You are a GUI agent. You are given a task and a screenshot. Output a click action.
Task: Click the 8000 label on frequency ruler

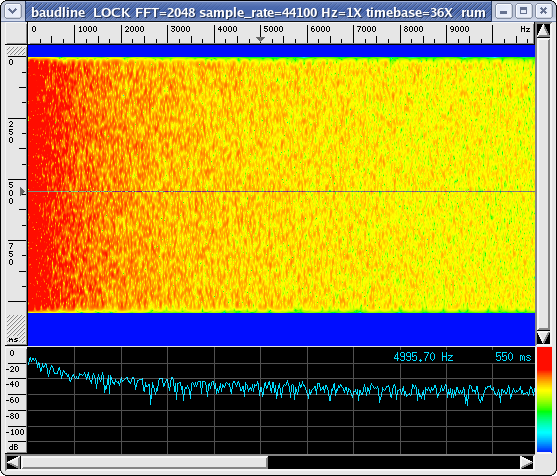(413, 29)
